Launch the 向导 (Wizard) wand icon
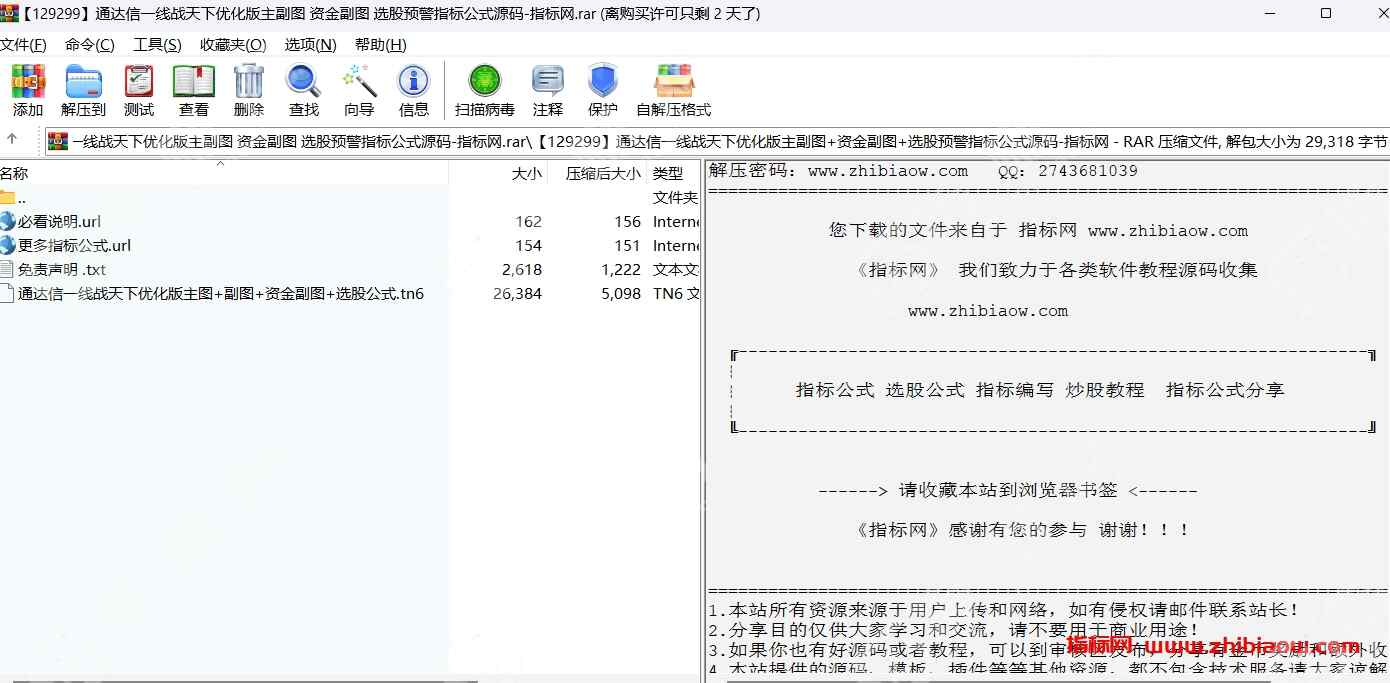Viewport: 1390px width, 683px height. (x=359, y=90)
